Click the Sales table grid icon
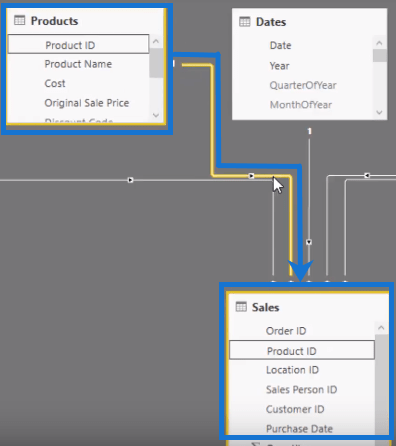 (x=241, y=307)
